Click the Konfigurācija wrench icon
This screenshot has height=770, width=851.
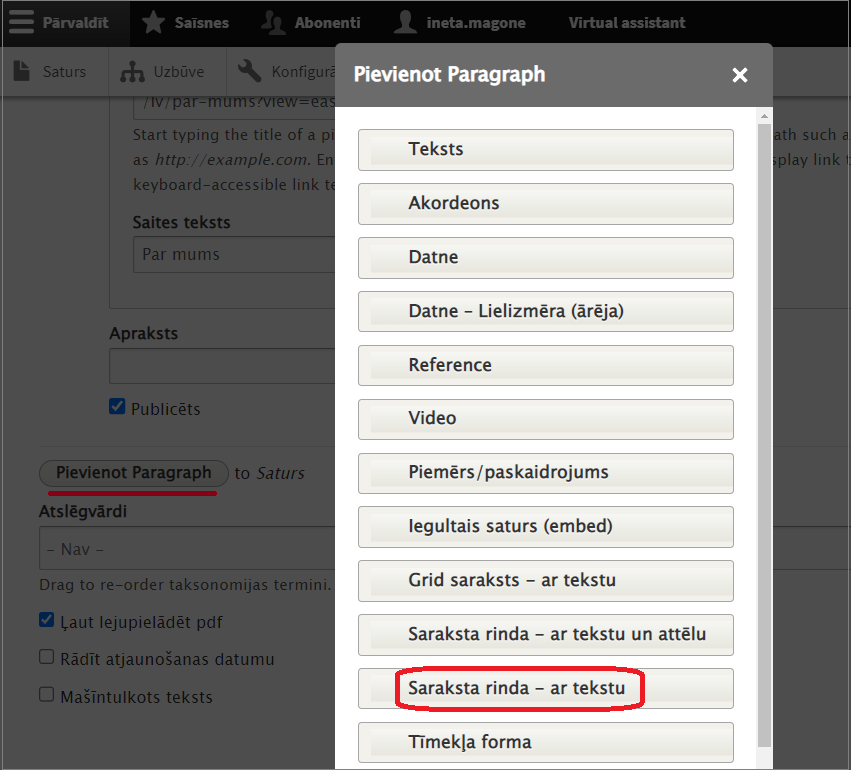click(x=250, y=71)
